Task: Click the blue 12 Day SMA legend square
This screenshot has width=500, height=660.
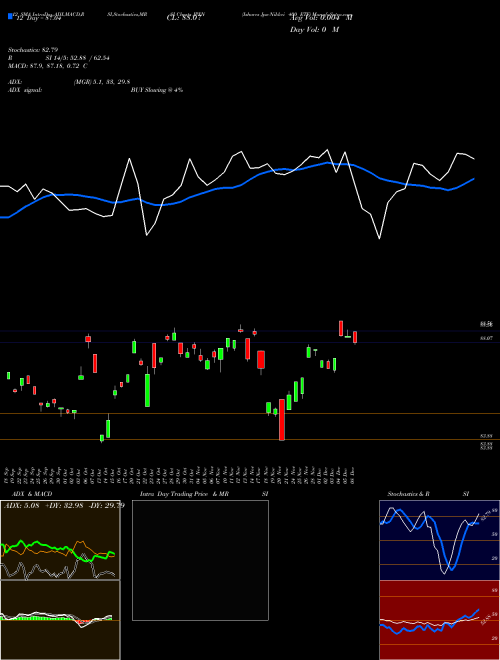Action: [11, 16]
